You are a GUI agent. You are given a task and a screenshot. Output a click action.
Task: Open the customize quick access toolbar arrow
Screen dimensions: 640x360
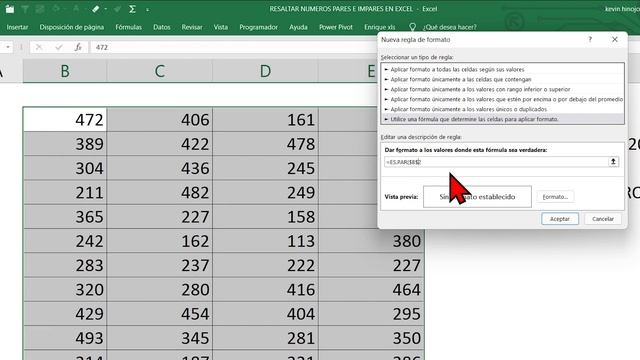(x=147, y=9)
